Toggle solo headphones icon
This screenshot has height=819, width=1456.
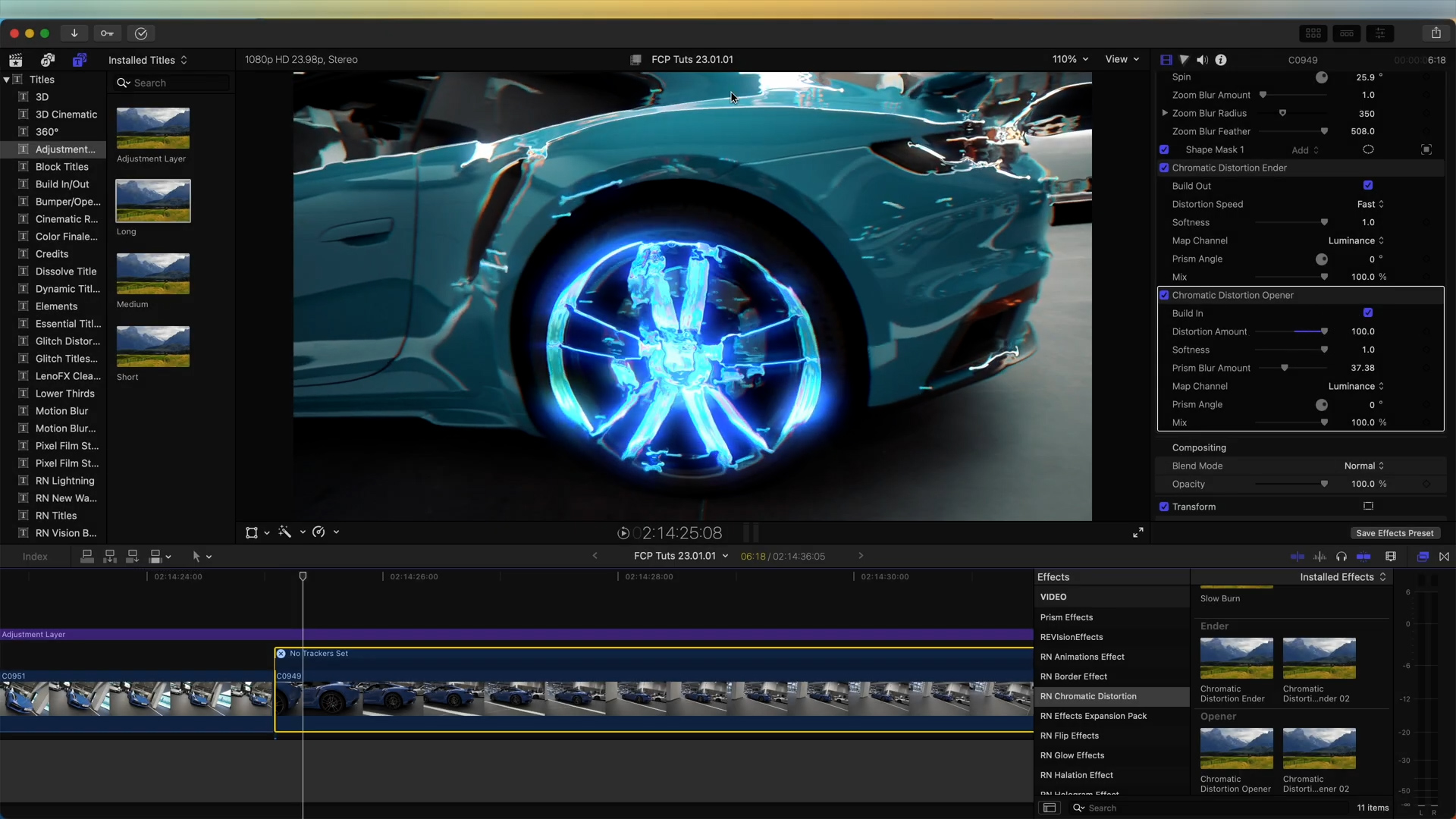1341,557
